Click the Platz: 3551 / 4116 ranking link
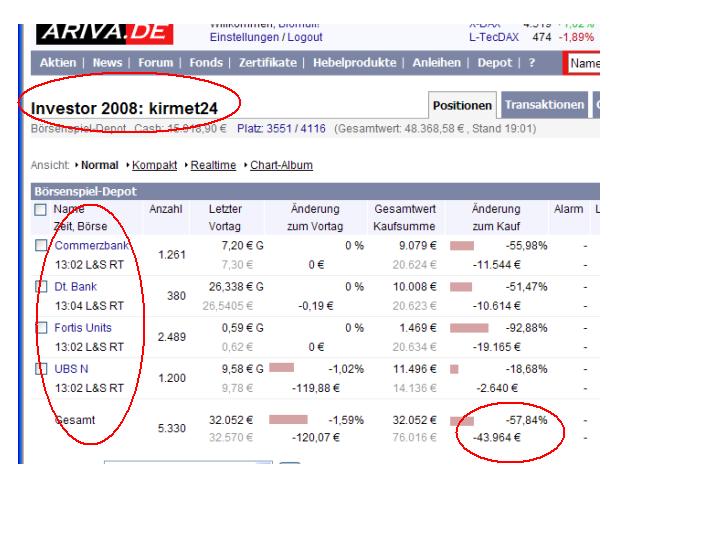Screen dimensions: 720x540 [x=281, y=129]
